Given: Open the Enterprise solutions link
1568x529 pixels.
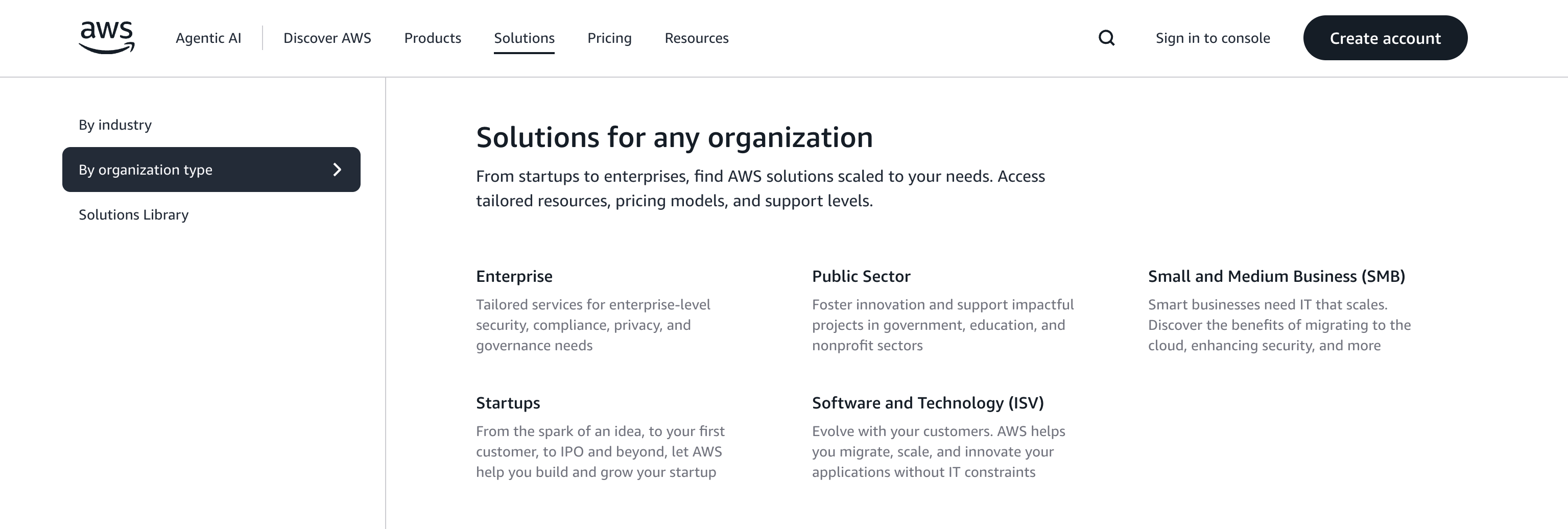Looking at the screenshot, I should pyautogui.click(x=514, y=276).
